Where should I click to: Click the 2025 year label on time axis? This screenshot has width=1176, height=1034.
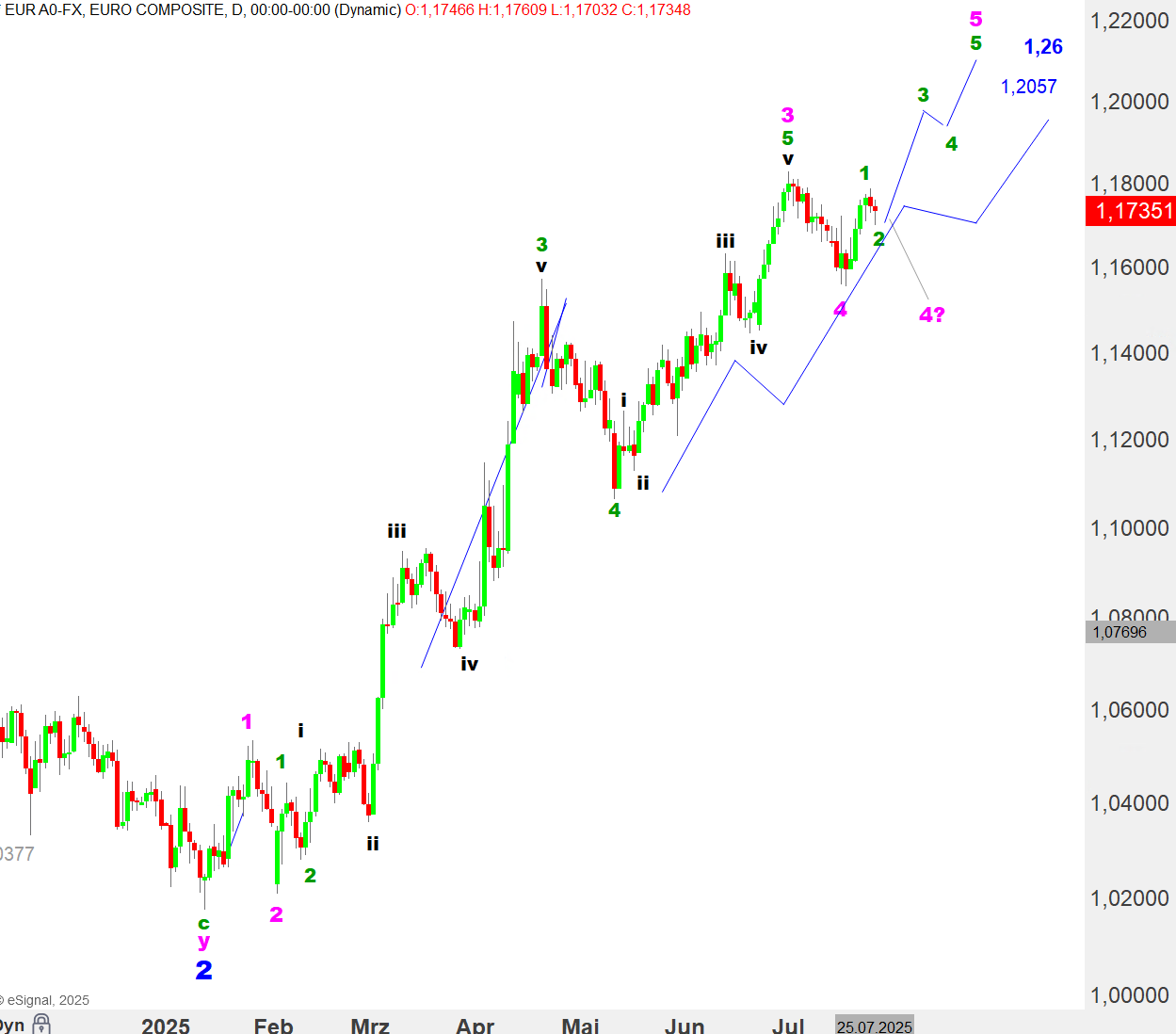click(166, 1026)
